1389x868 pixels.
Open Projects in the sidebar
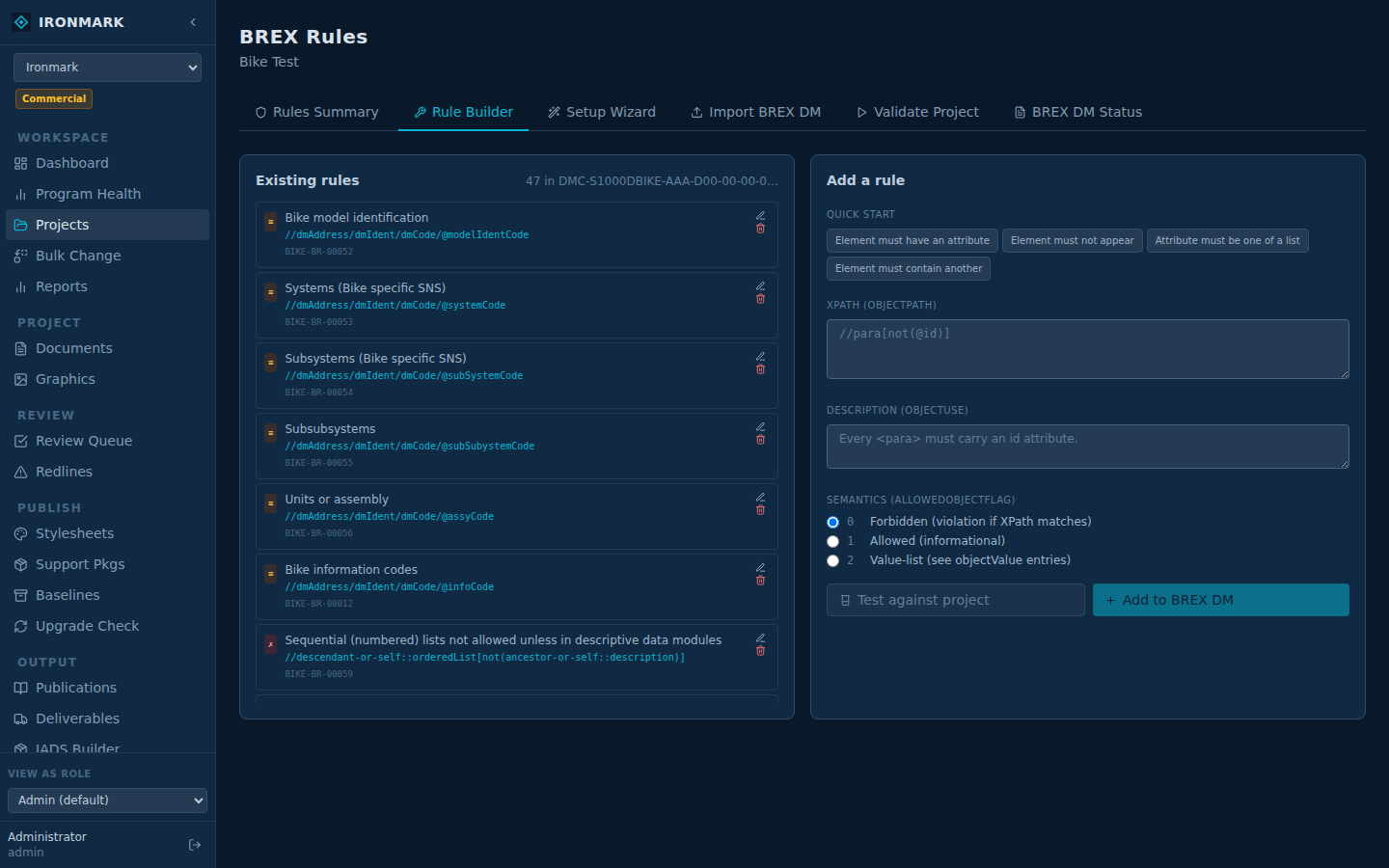click(x=107, y=225)
